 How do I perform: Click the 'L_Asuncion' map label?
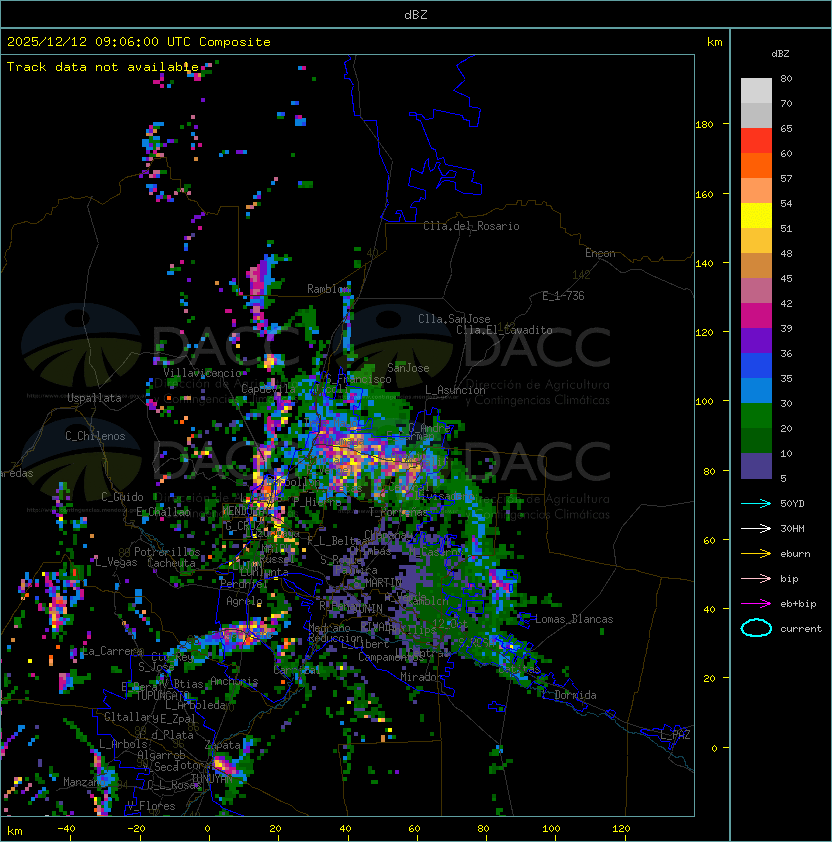[455, 390]
